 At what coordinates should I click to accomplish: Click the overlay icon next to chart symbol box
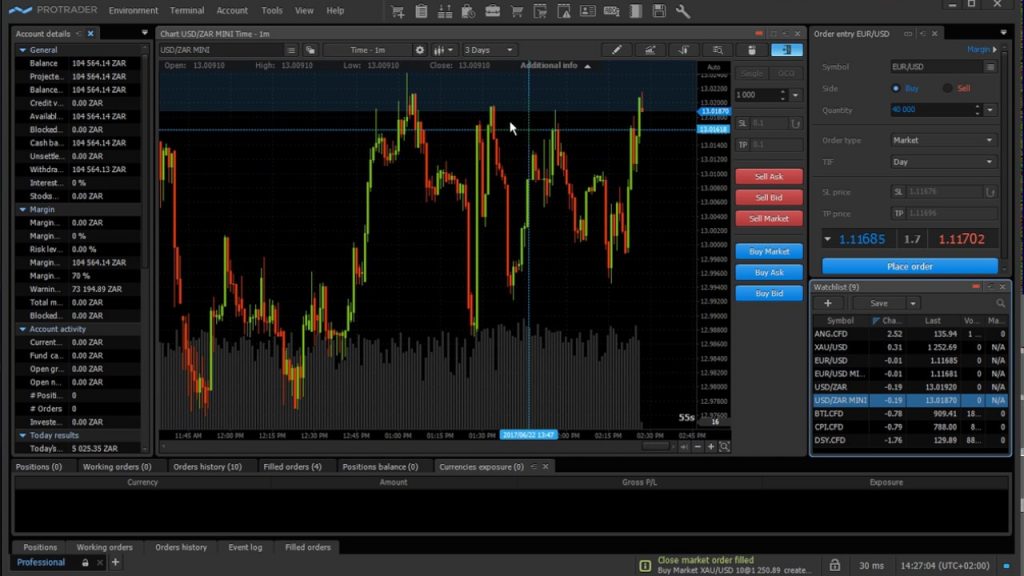(x=310, y=50)
